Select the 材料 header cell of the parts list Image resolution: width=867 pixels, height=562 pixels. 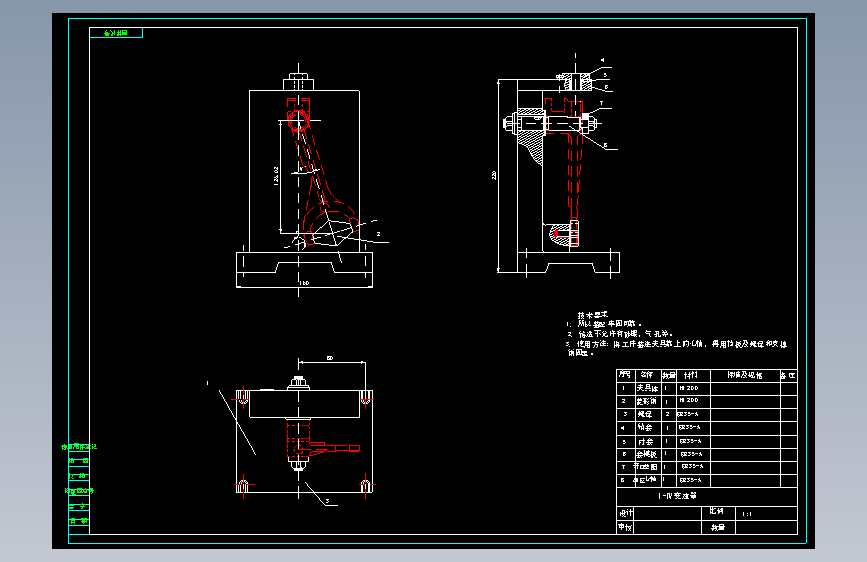[x=693, y=375]
